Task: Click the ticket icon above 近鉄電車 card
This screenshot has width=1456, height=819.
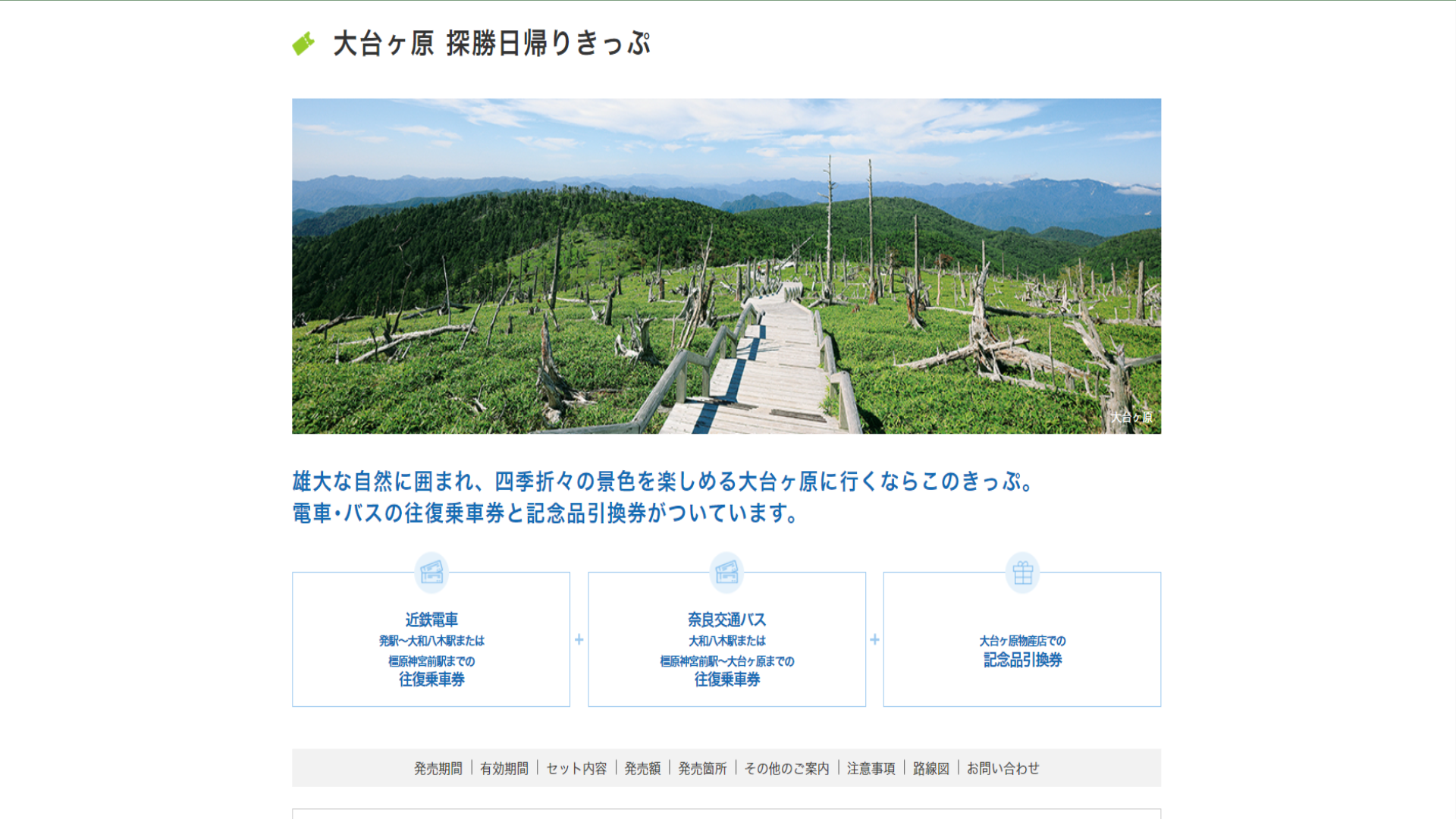Action: (x=431, y=572)
